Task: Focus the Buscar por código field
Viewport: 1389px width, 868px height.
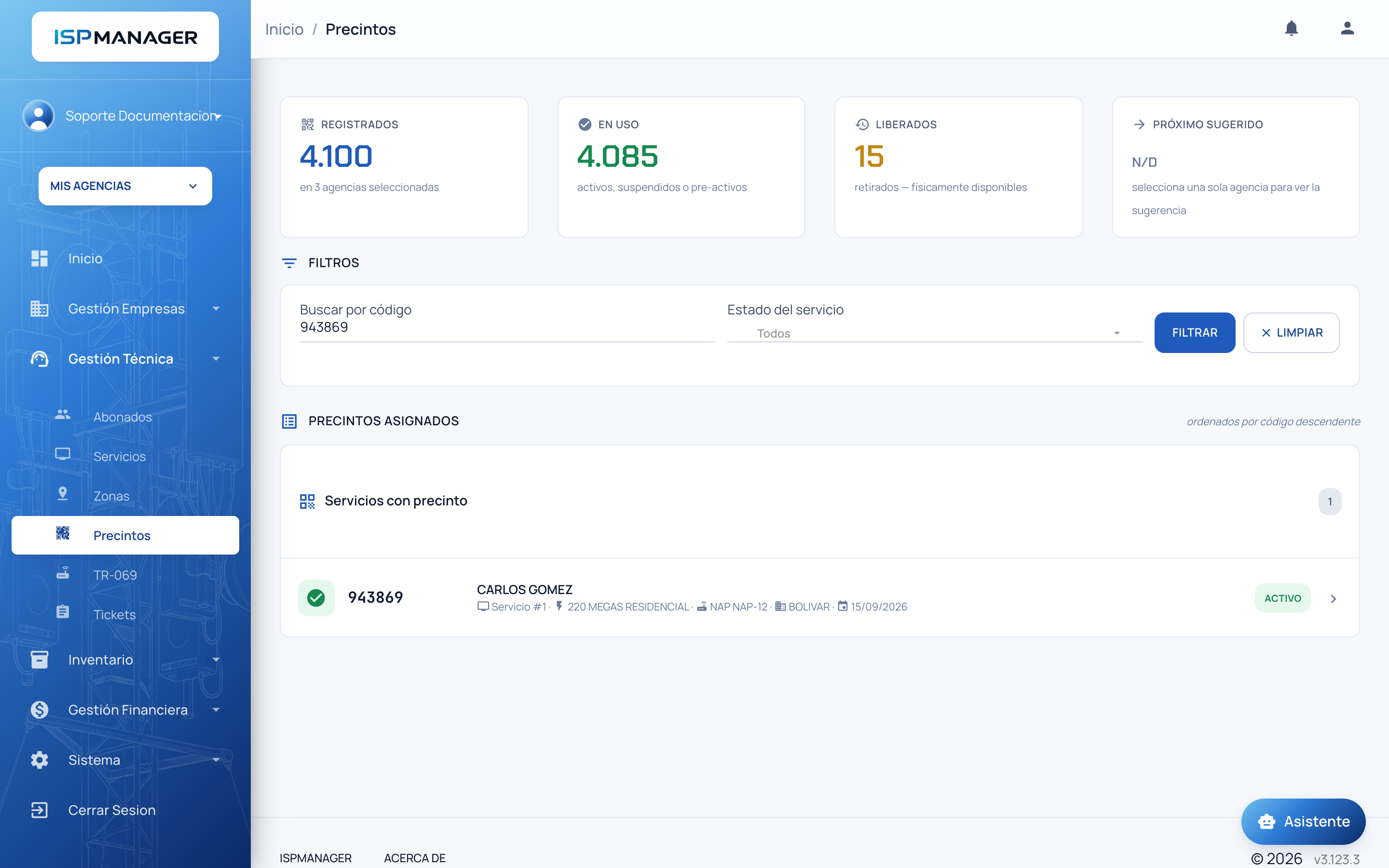Action: pyautogui.click(x=507, y=327)
